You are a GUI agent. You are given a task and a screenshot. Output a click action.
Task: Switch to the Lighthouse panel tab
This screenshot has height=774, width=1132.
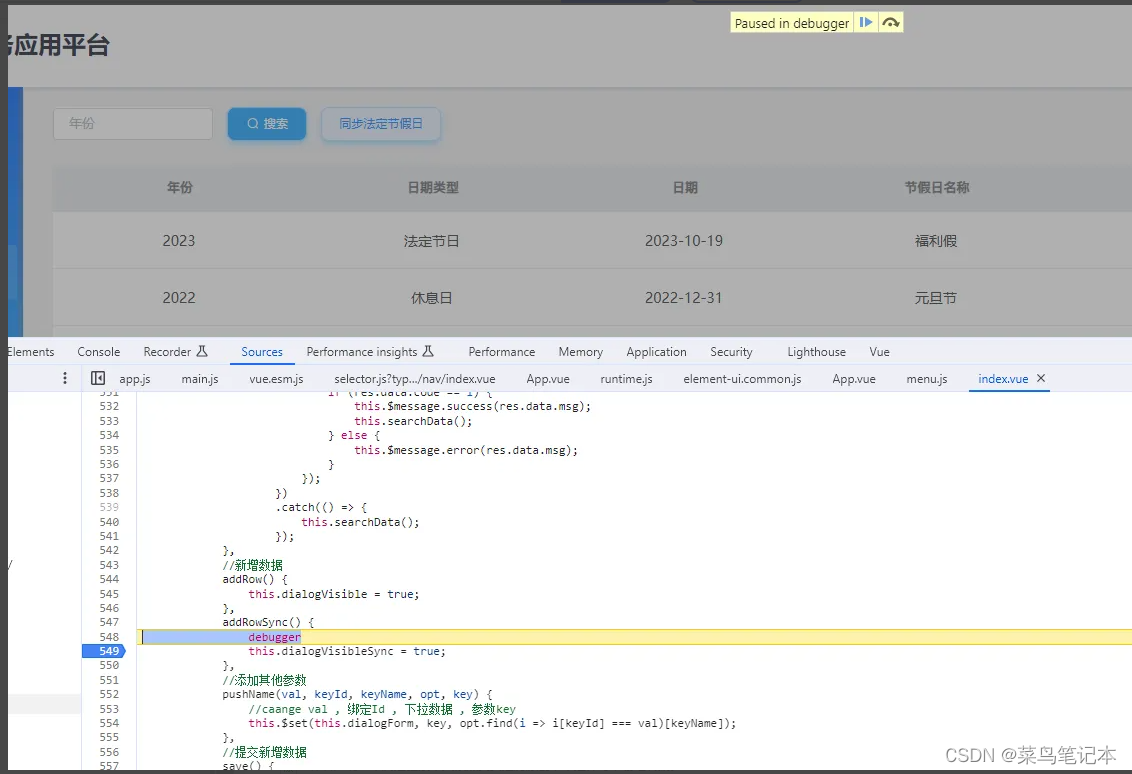pos(817,352)
